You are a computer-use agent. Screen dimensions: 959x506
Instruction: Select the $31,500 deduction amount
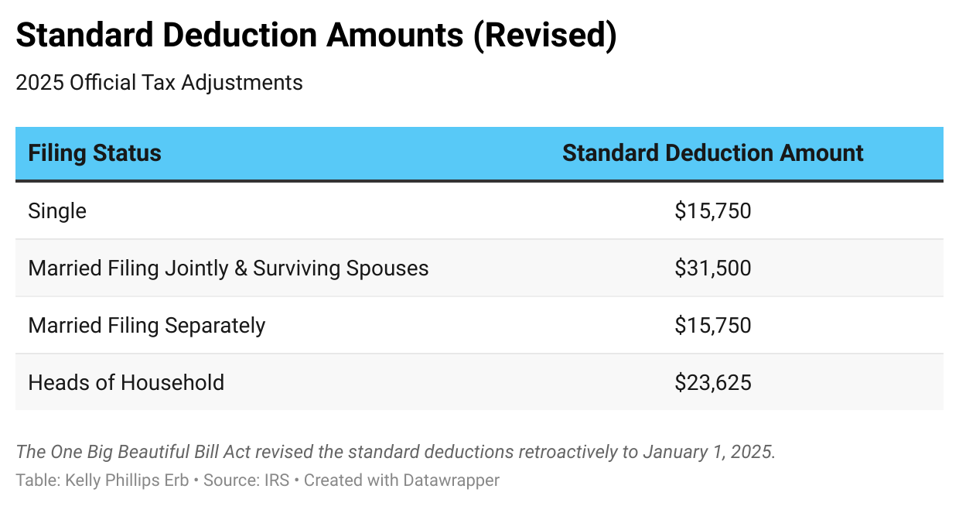pyautogui.click(x=712, y=268)
